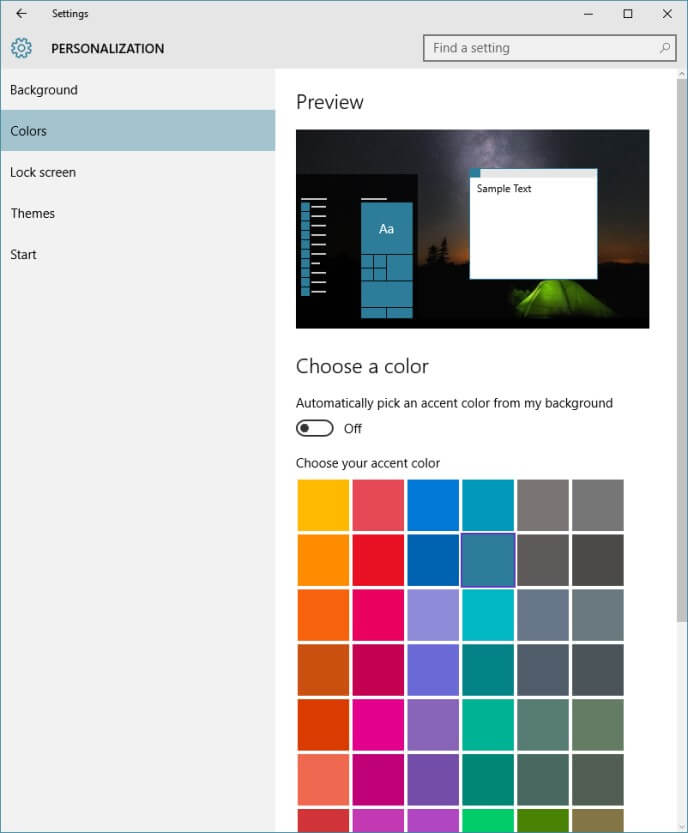Click the back arrow icon
This screenshot has width=688, height=833.
pyautogui.click(x=21, y=14)
